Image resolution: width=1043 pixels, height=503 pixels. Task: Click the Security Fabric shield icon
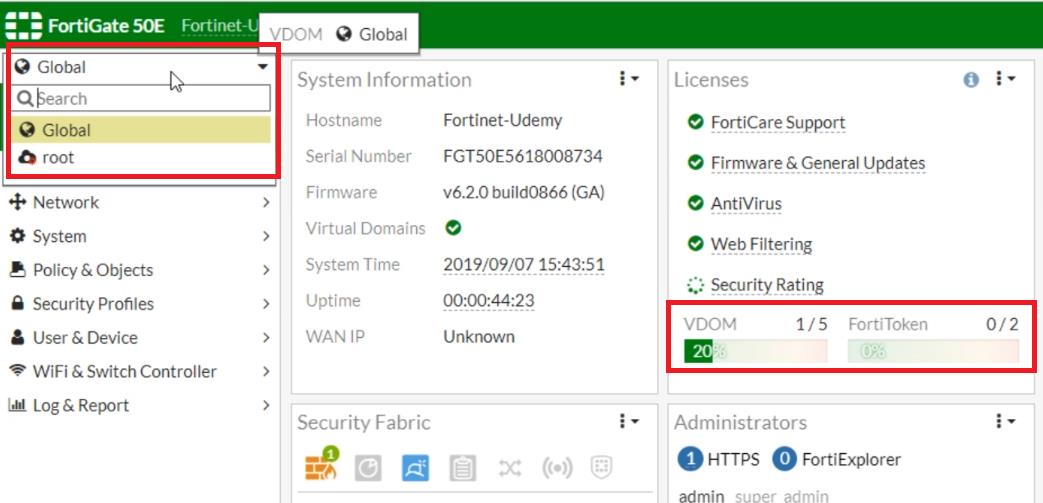[601, 467]
